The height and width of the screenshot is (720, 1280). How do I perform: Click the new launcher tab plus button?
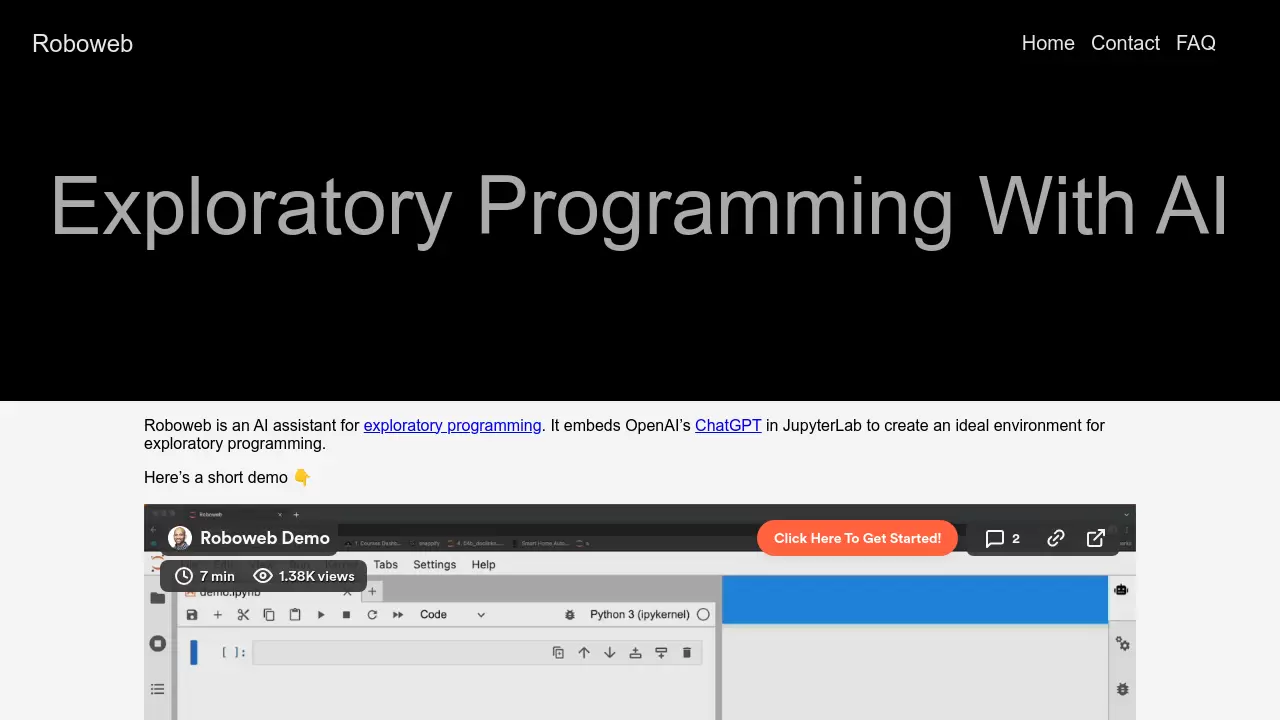click(372, 591)
